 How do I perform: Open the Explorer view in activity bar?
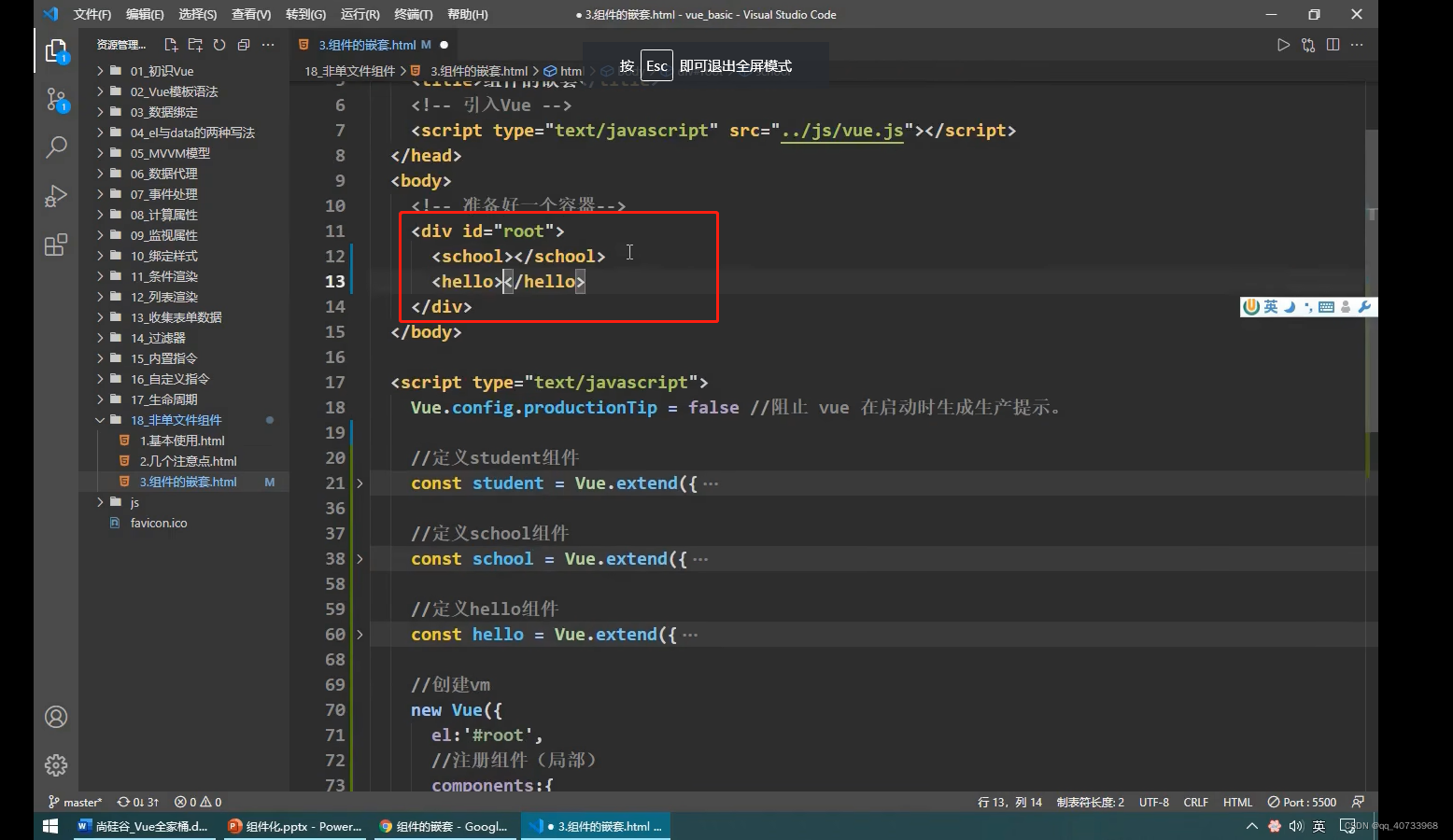pyautogui.click(x=56, y=51)
